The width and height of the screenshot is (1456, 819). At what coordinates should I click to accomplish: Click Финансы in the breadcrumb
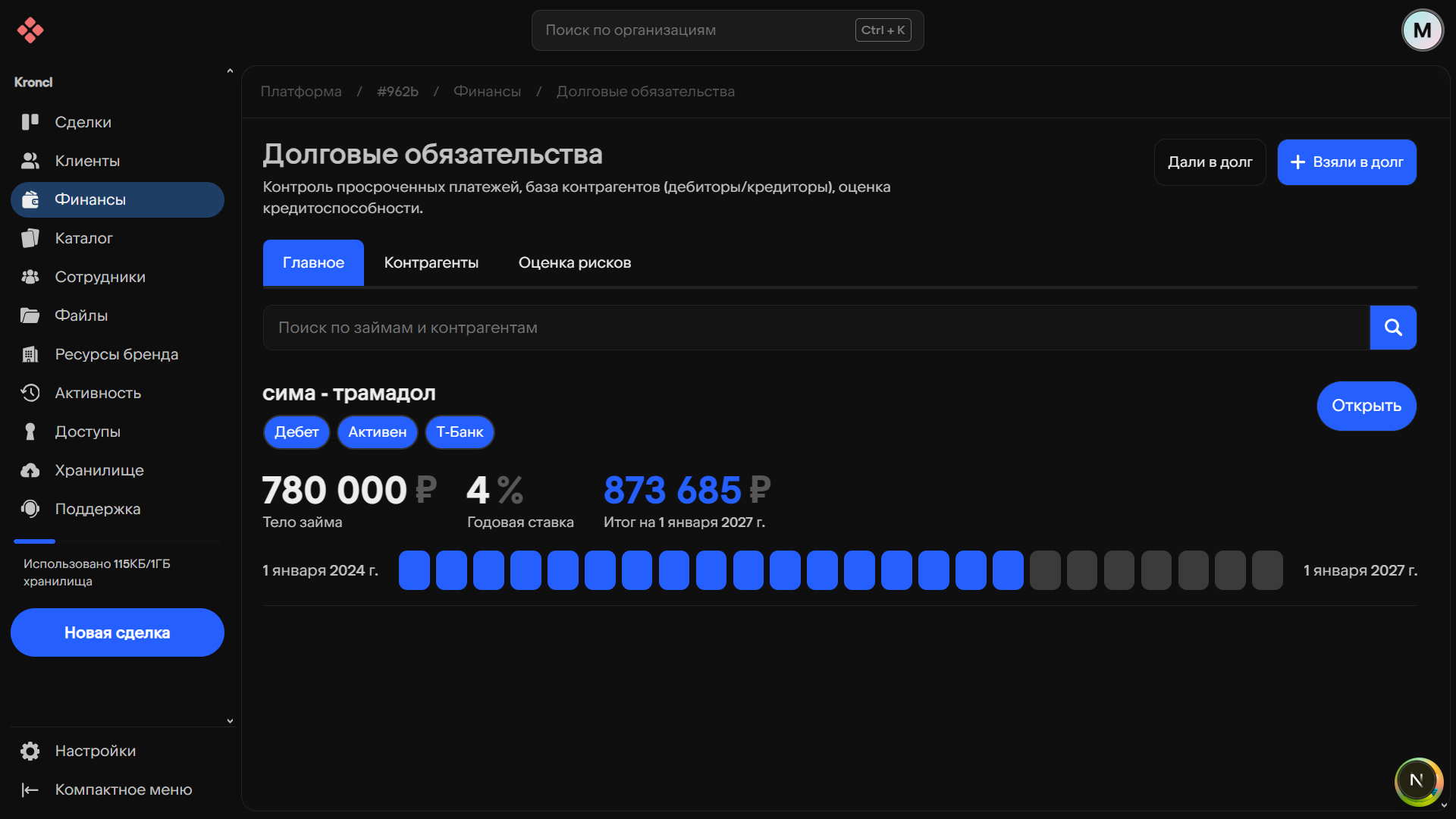click(487, 91)
